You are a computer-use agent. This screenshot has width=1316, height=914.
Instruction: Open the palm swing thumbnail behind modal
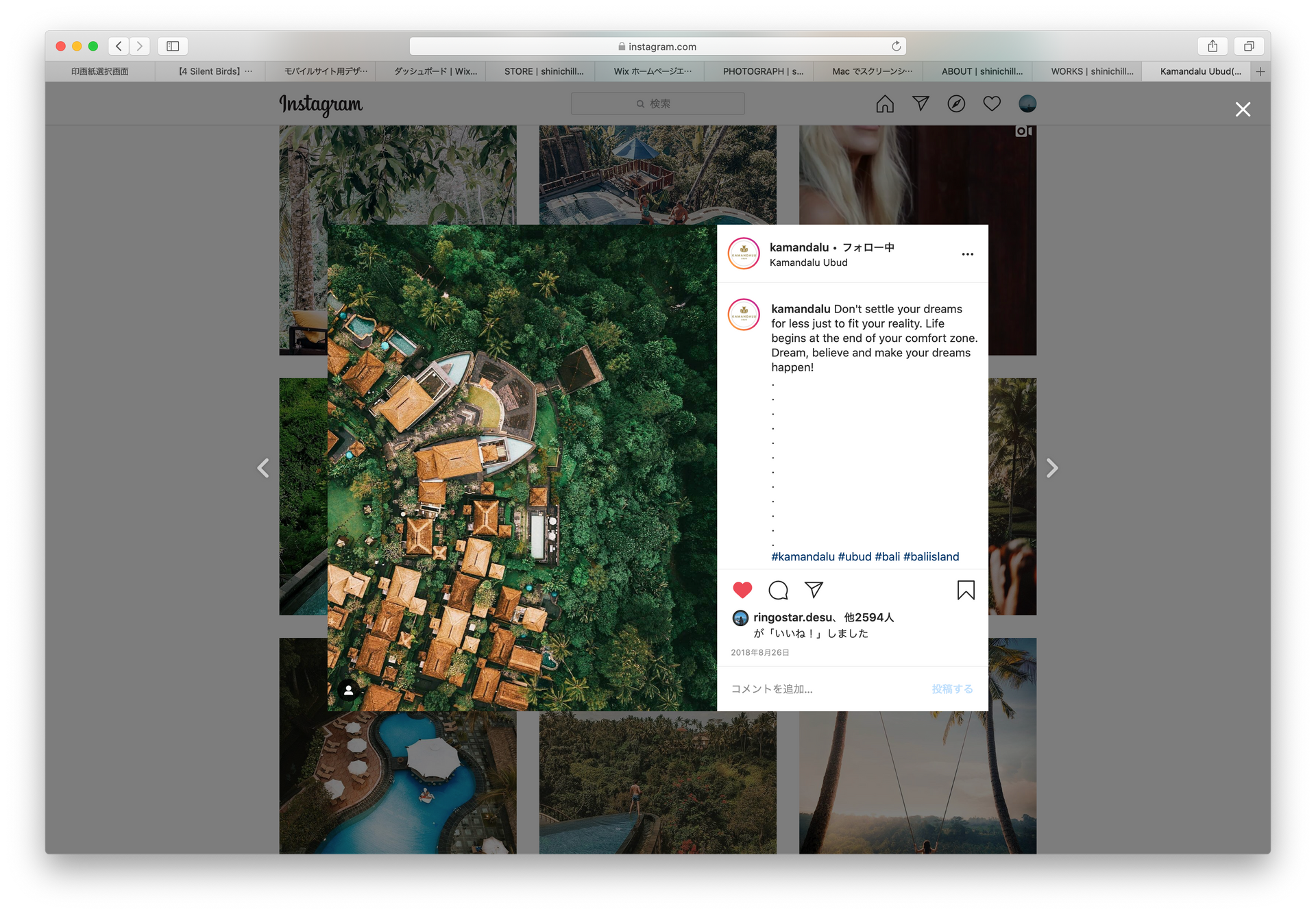918,782
